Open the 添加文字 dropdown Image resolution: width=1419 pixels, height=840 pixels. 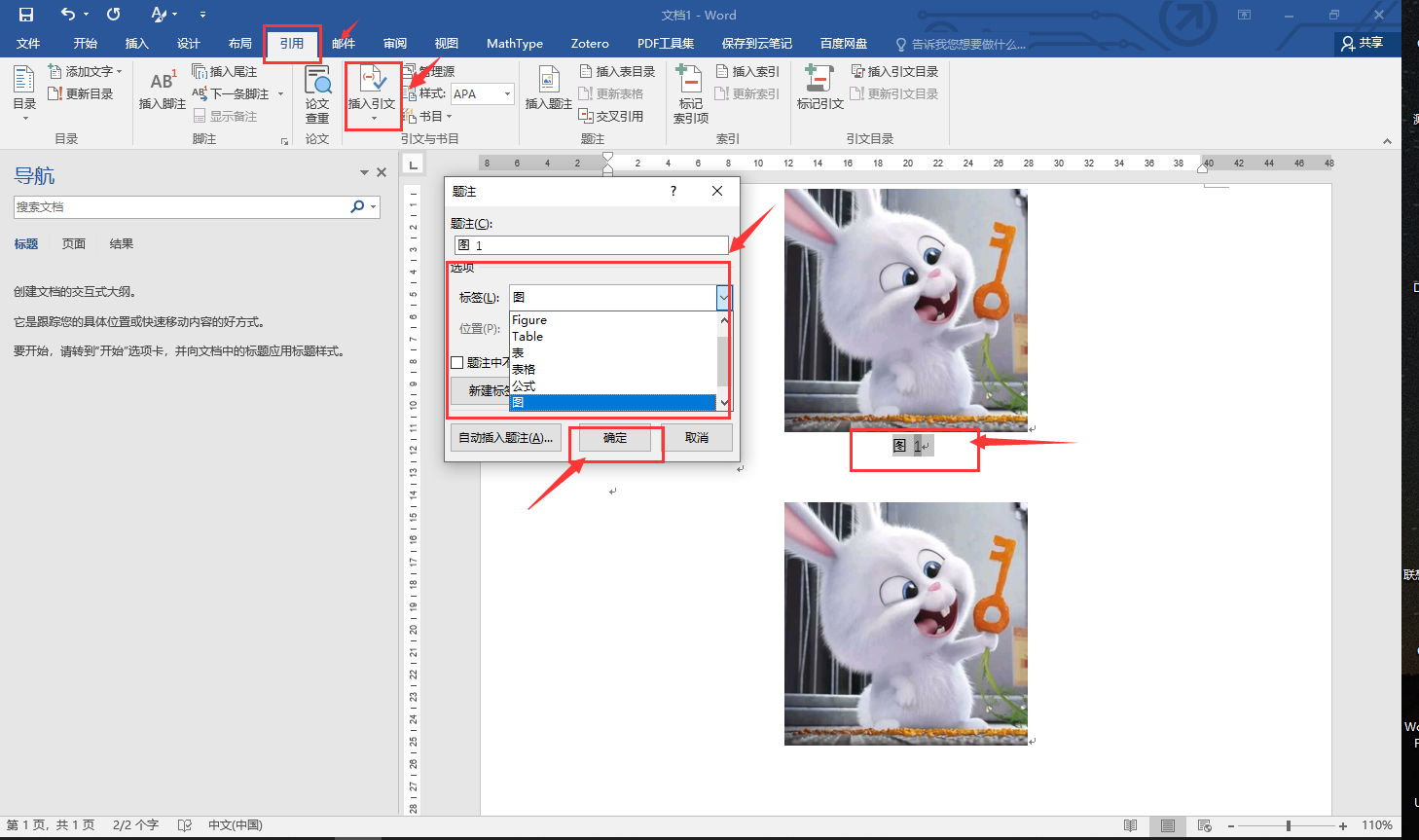coord(86,71)
